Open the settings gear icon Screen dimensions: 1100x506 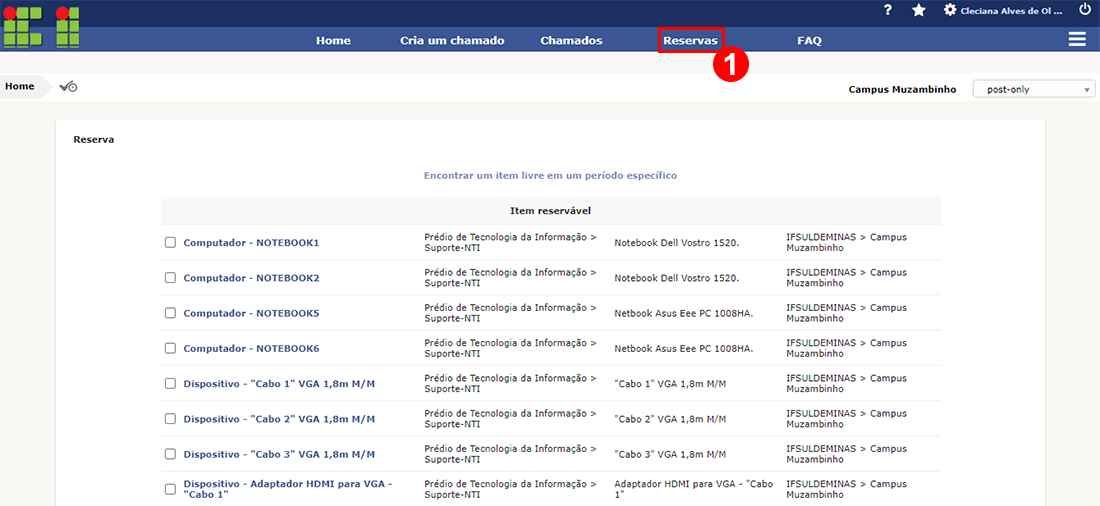pos(950,10)
